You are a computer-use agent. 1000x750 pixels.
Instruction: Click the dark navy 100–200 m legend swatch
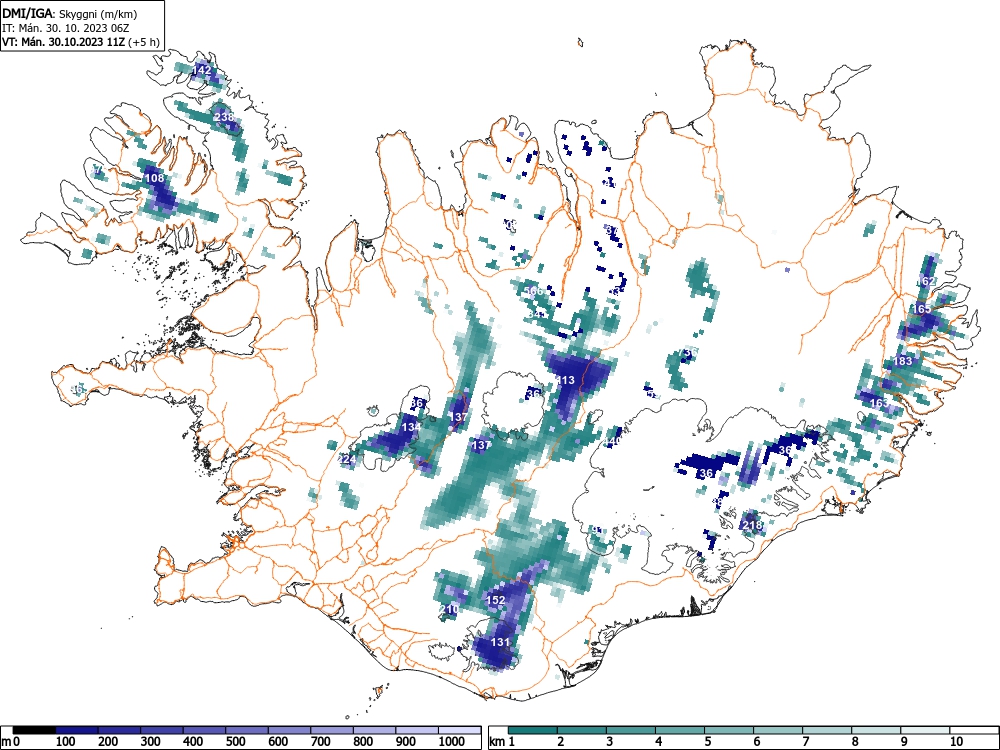[77, 730]
